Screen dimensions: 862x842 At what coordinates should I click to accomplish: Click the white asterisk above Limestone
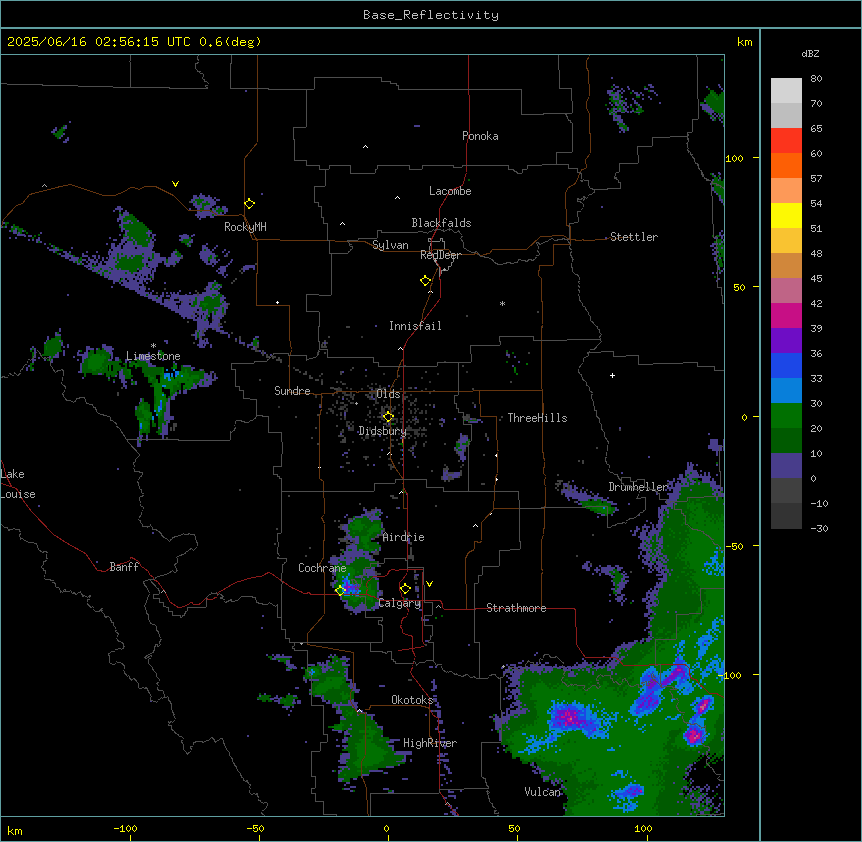pos(153,346)
